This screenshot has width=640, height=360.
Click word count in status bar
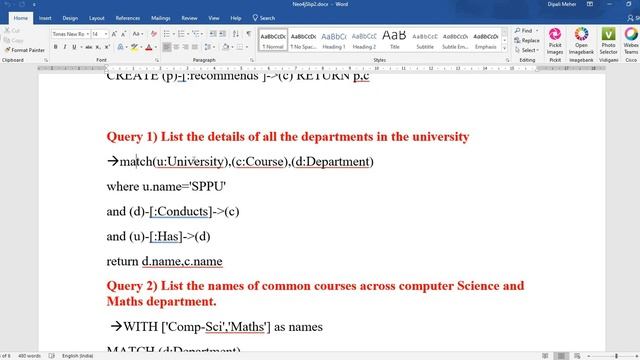(x=29, y=356)
